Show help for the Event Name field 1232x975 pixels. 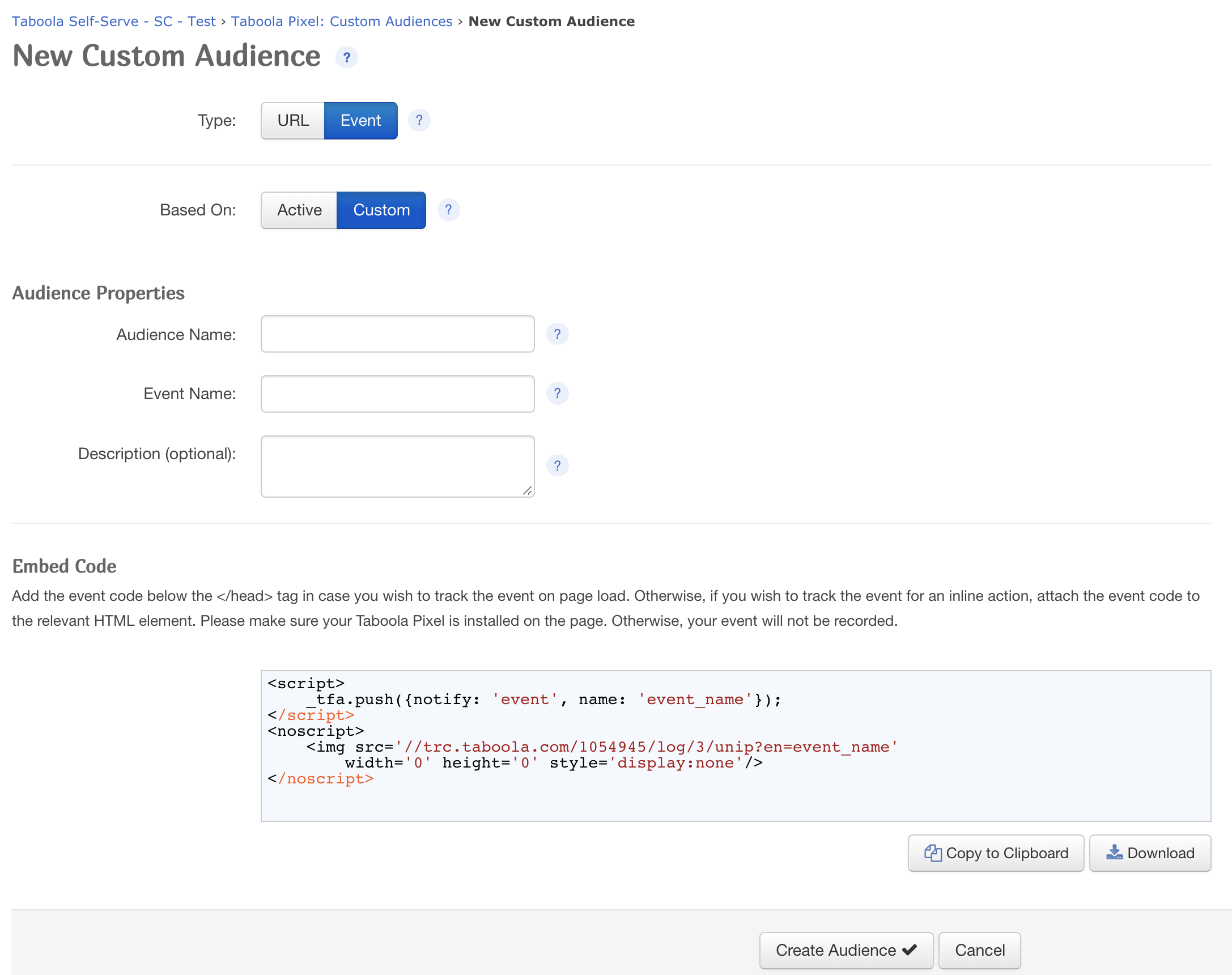[557, 393]
